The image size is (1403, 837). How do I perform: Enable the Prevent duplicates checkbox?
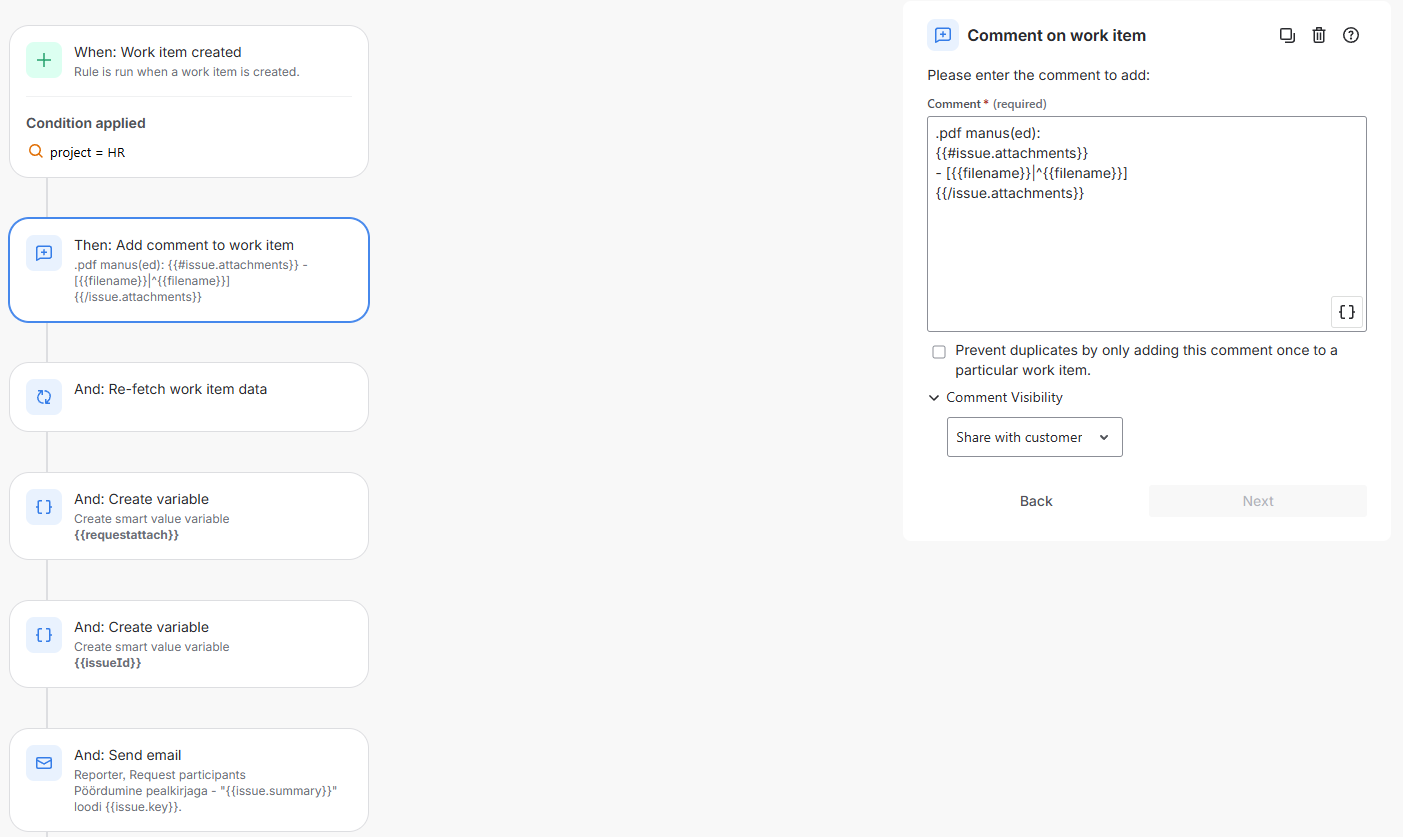coord(938,351)
